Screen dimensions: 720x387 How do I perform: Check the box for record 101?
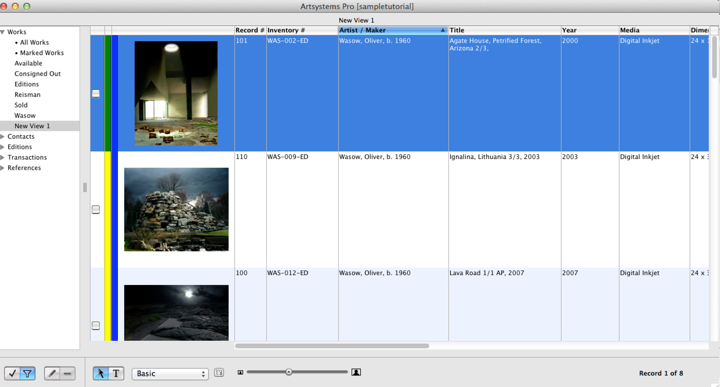point(96,94)
